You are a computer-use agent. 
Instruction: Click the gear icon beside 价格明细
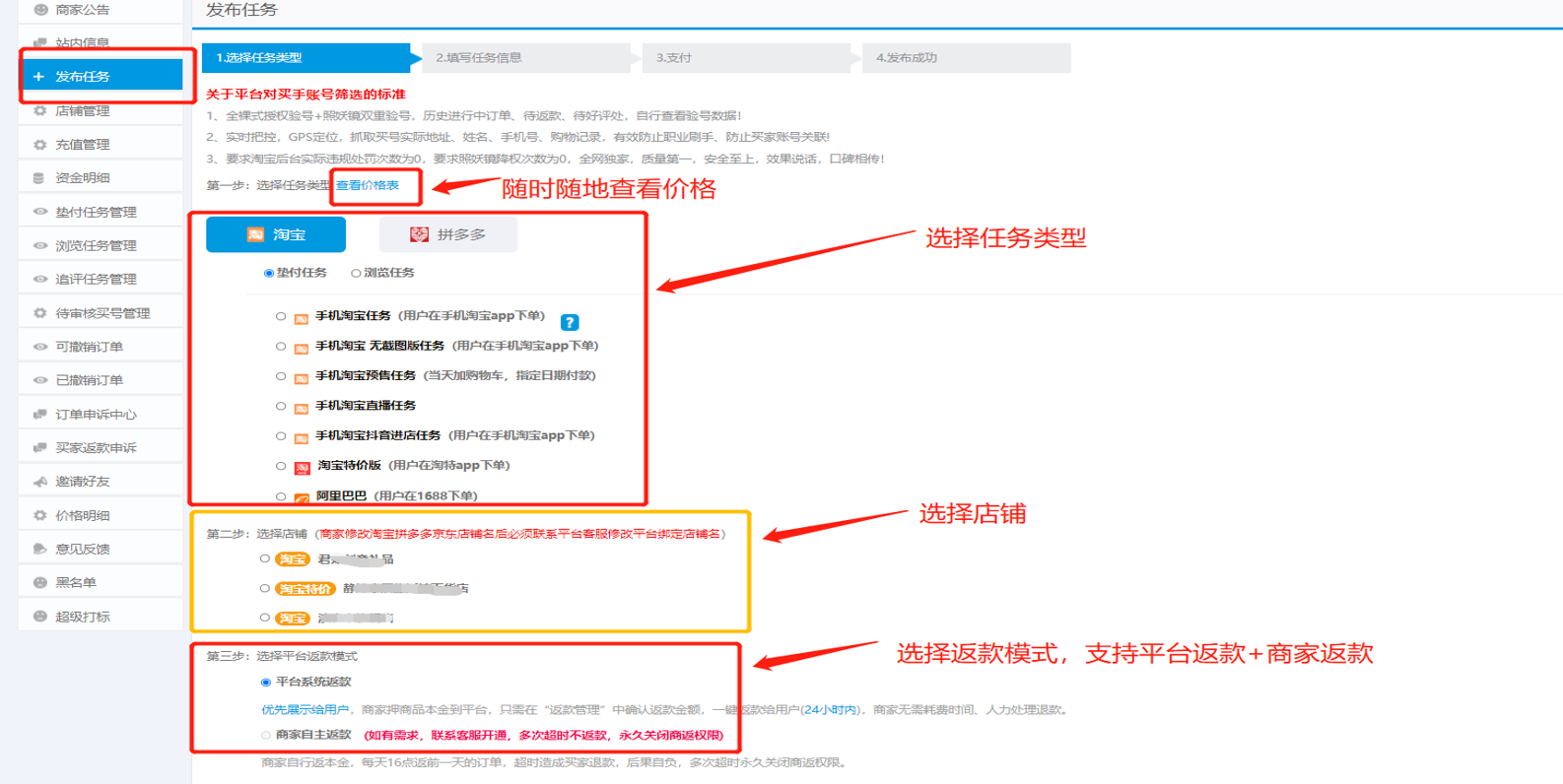point(40,515)
